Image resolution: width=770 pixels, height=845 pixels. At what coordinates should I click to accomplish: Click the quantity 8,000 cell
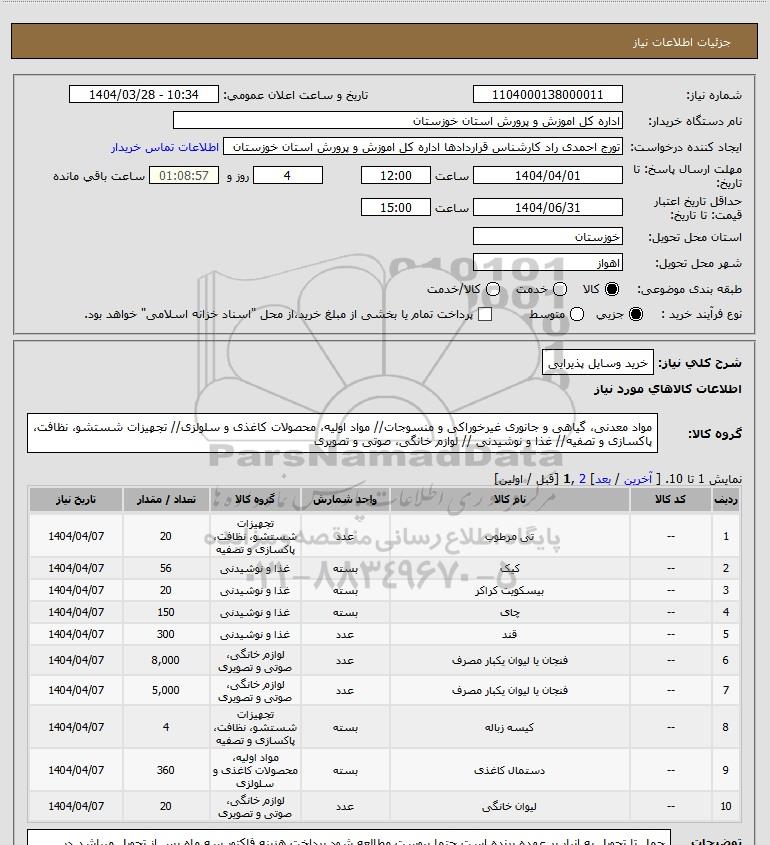[165, 660]
